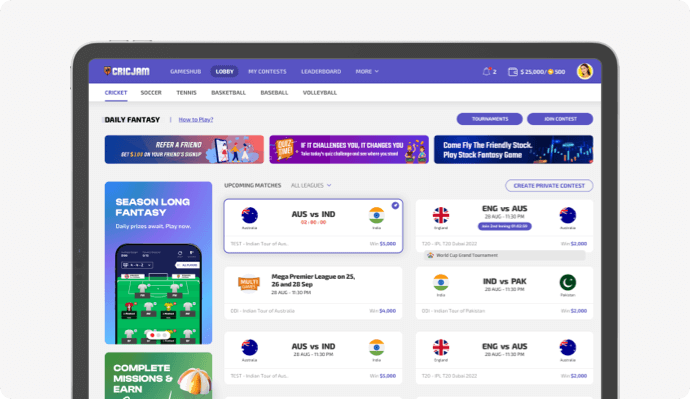Click England flag in top ENG vs AUS card
Viewport: 690px width, 399px height.
pos(440,215)
